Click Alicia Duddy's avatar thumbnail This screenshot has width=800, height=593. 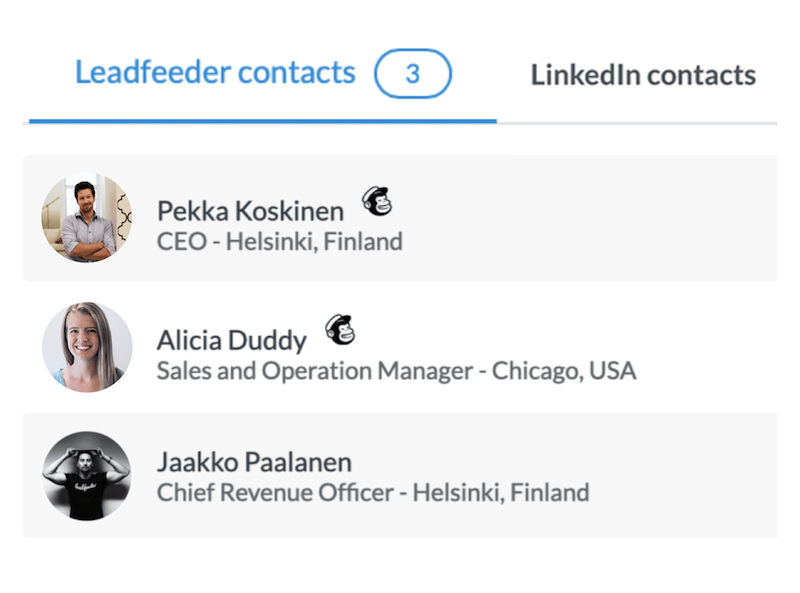86,348
